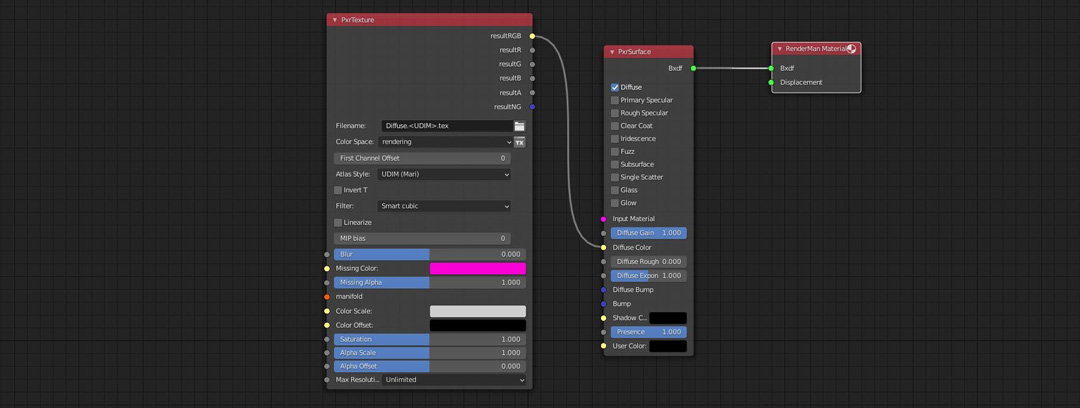This screenshot has height=408, width=1080.
Task: Click the magenta Missing Color swatch
Action: [x=477, y=268]
